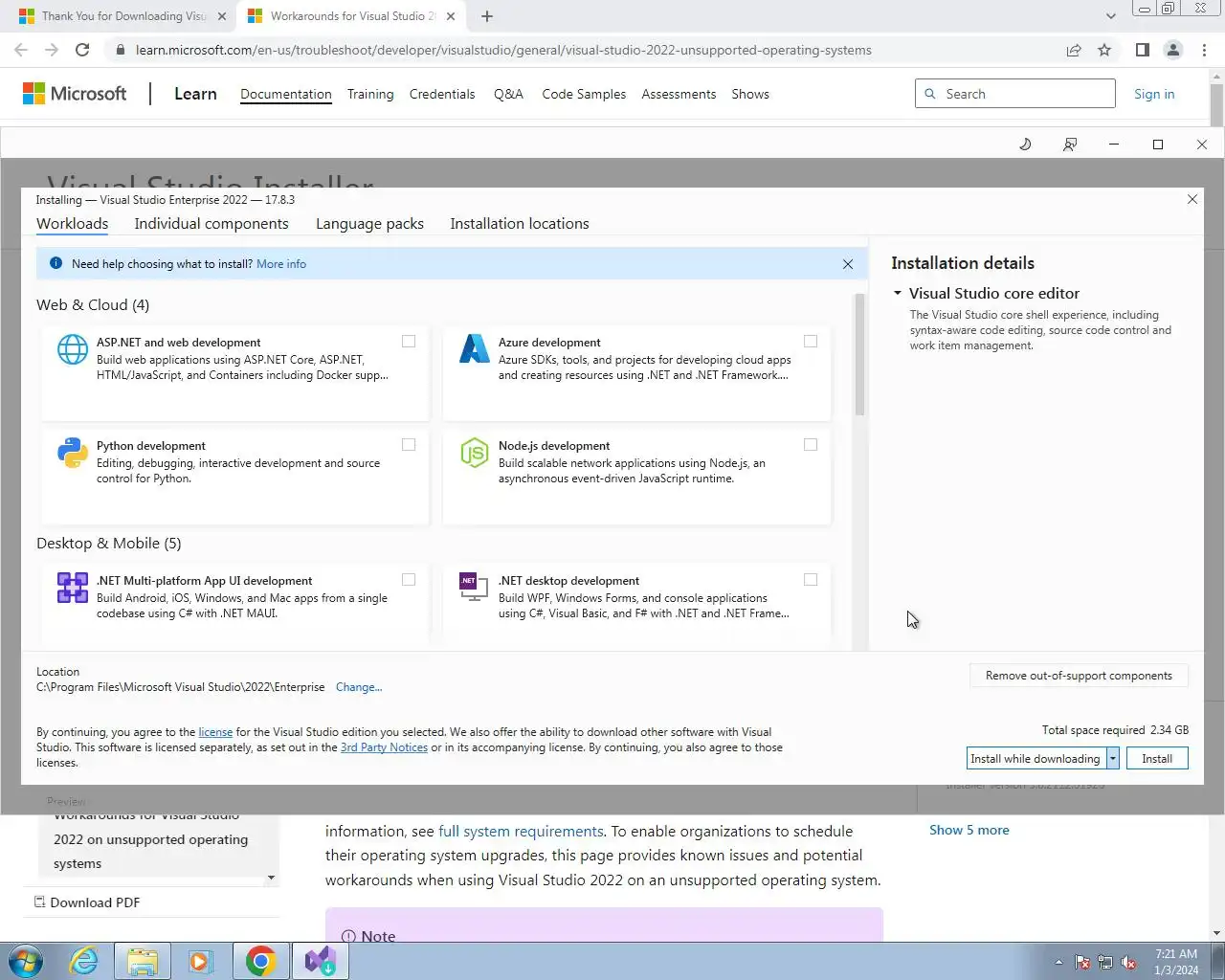This screenshot has height=980, width=1225.
Task: Switch to the Workloads tab
Action: click(x=73, y=224)
